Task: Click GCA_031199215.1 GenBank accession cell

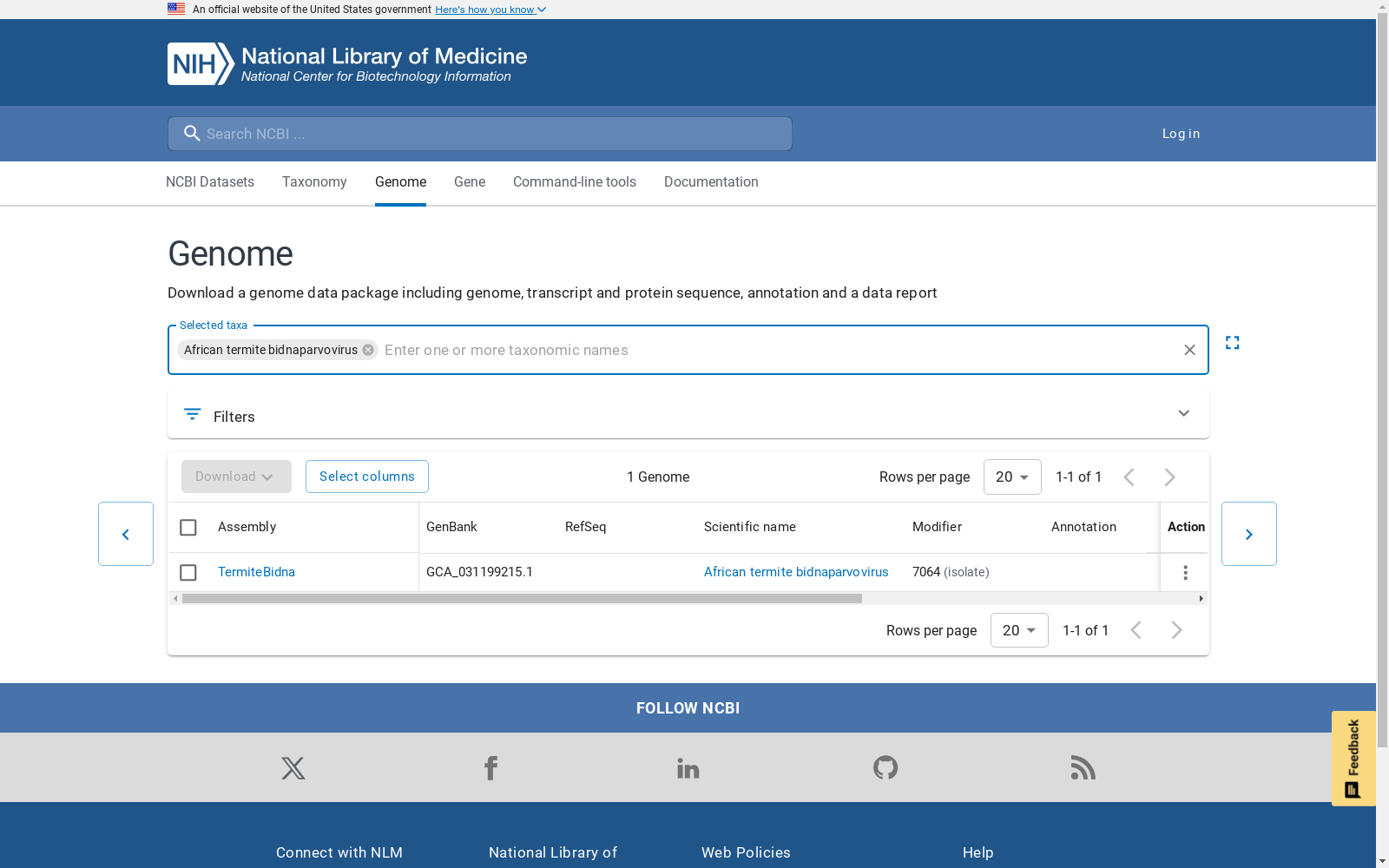Action: (x=479, y=572)
